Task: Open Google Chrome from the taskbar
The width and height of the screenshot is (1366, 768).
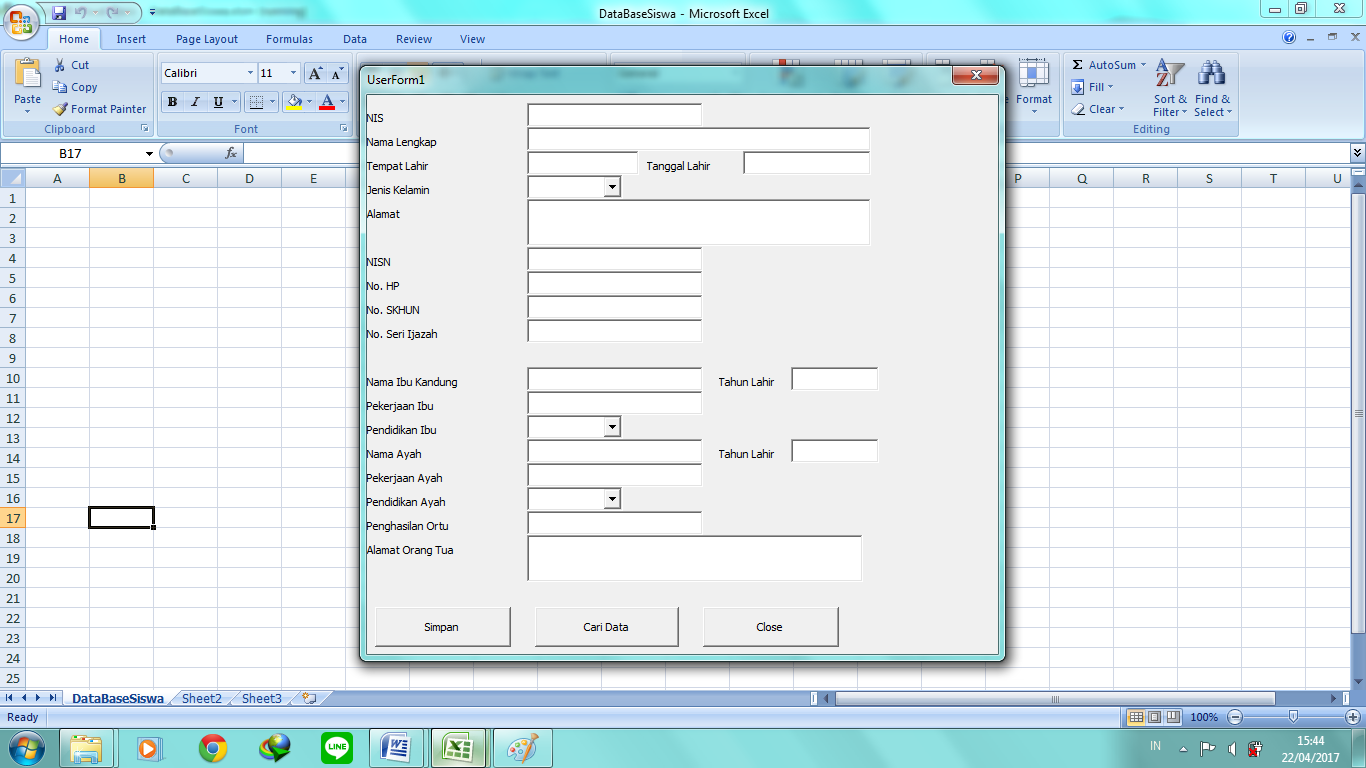Action: pyautogui.click(x=212, y=747)
